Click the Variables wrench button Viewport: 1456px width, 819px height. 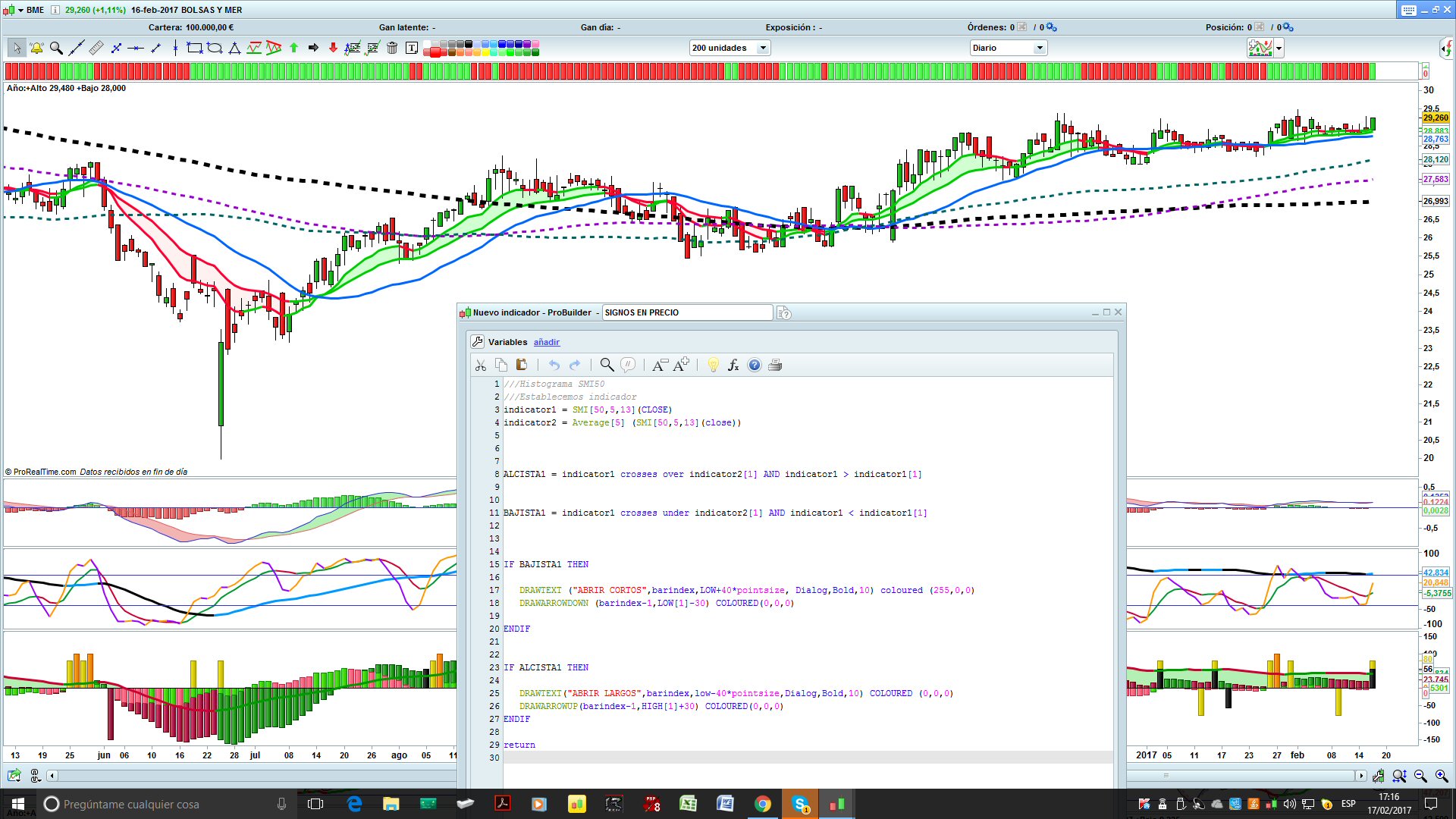(478, 342)
